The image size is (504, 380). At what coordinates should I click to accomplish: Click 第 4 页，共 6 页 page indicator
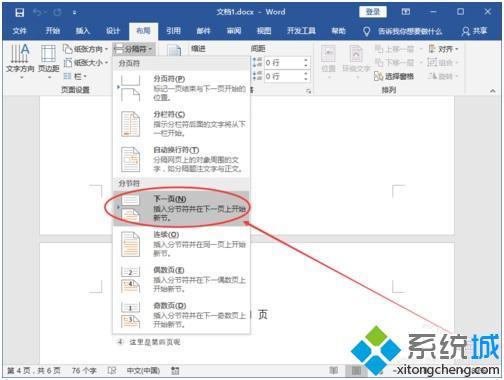(x=34, y=371)
